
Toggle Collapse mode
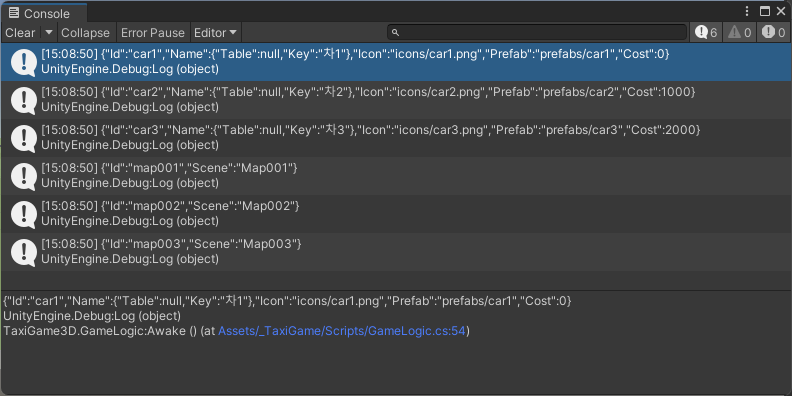[85, 33]
